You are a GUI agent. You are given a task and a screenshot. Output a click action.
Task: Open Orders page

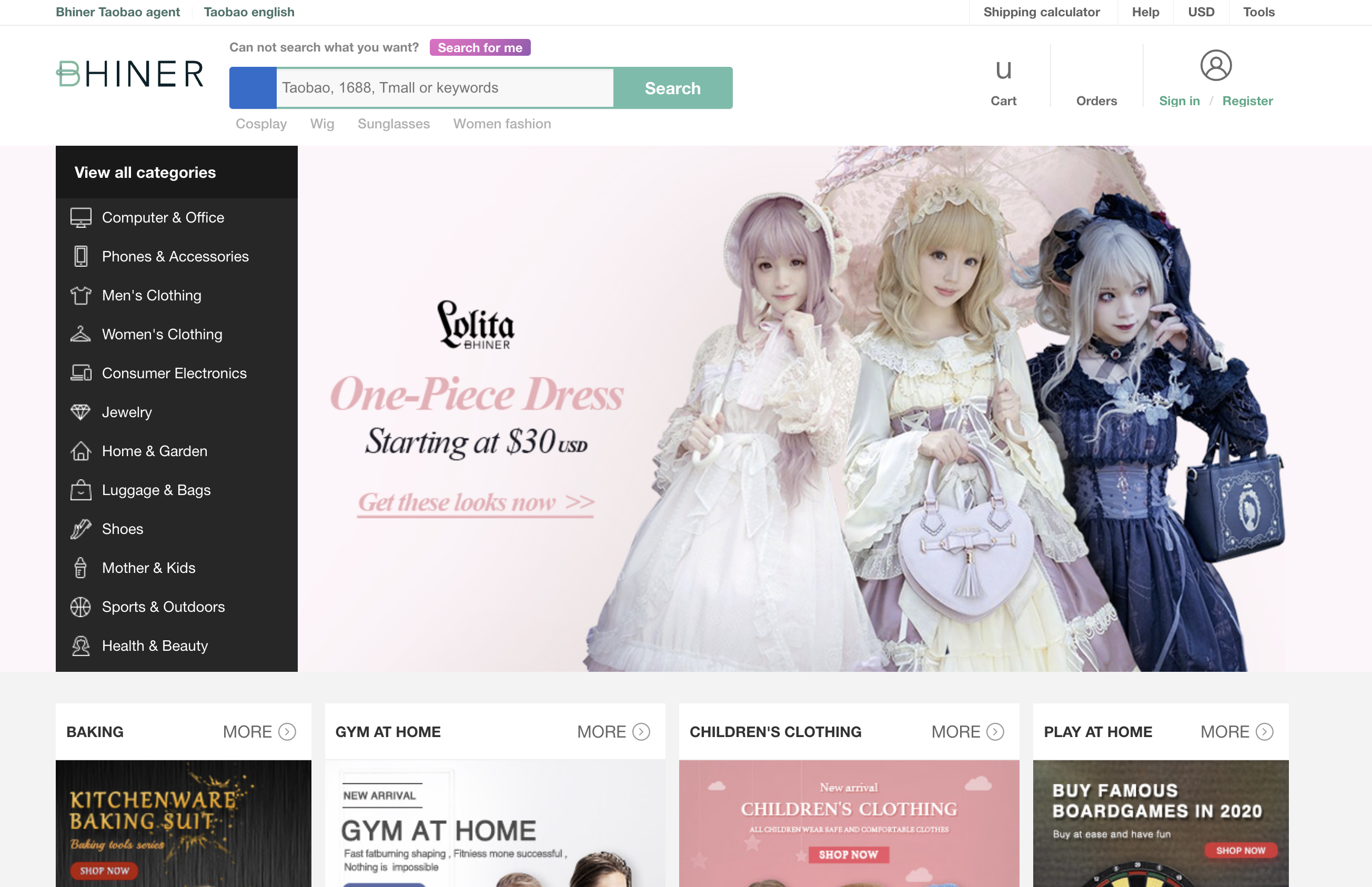[x=1096, y=101]
